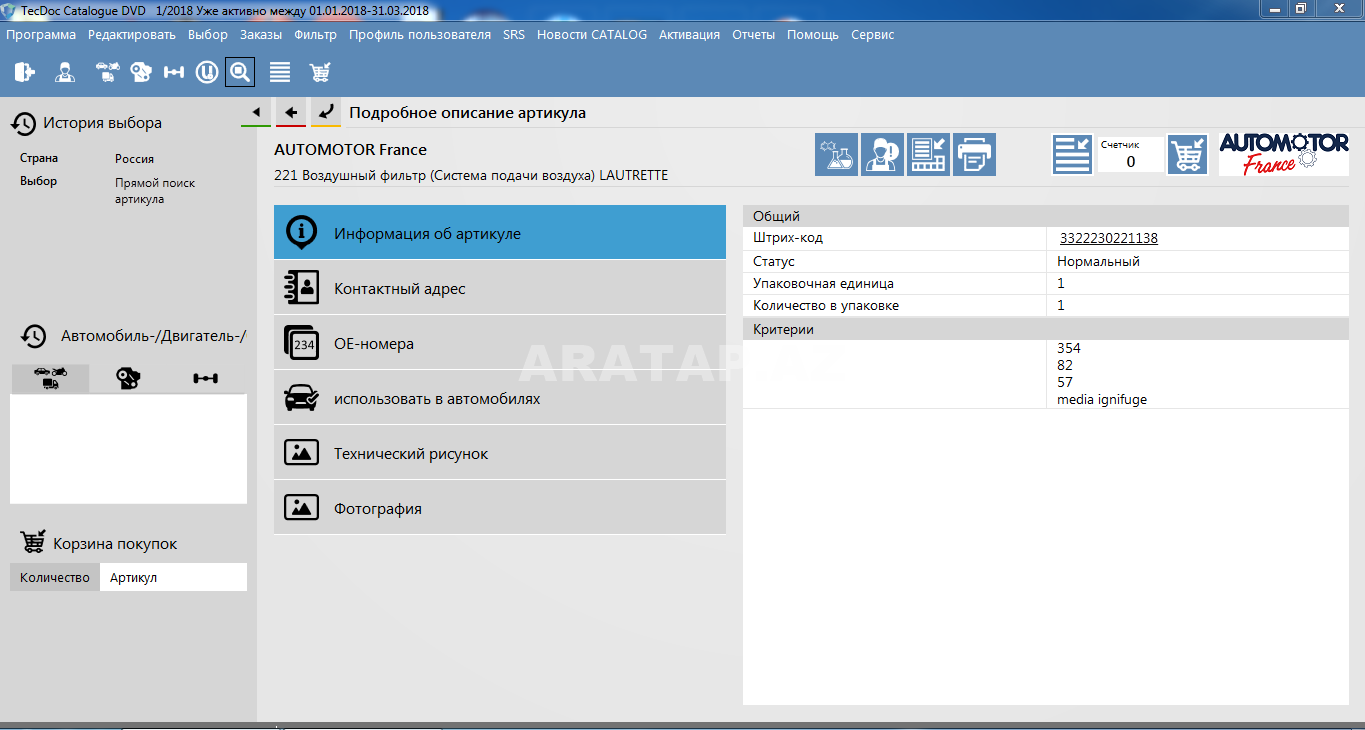Add to list with lines-arrow icon
The image size is (1365, 730).
click(1072, 155)
